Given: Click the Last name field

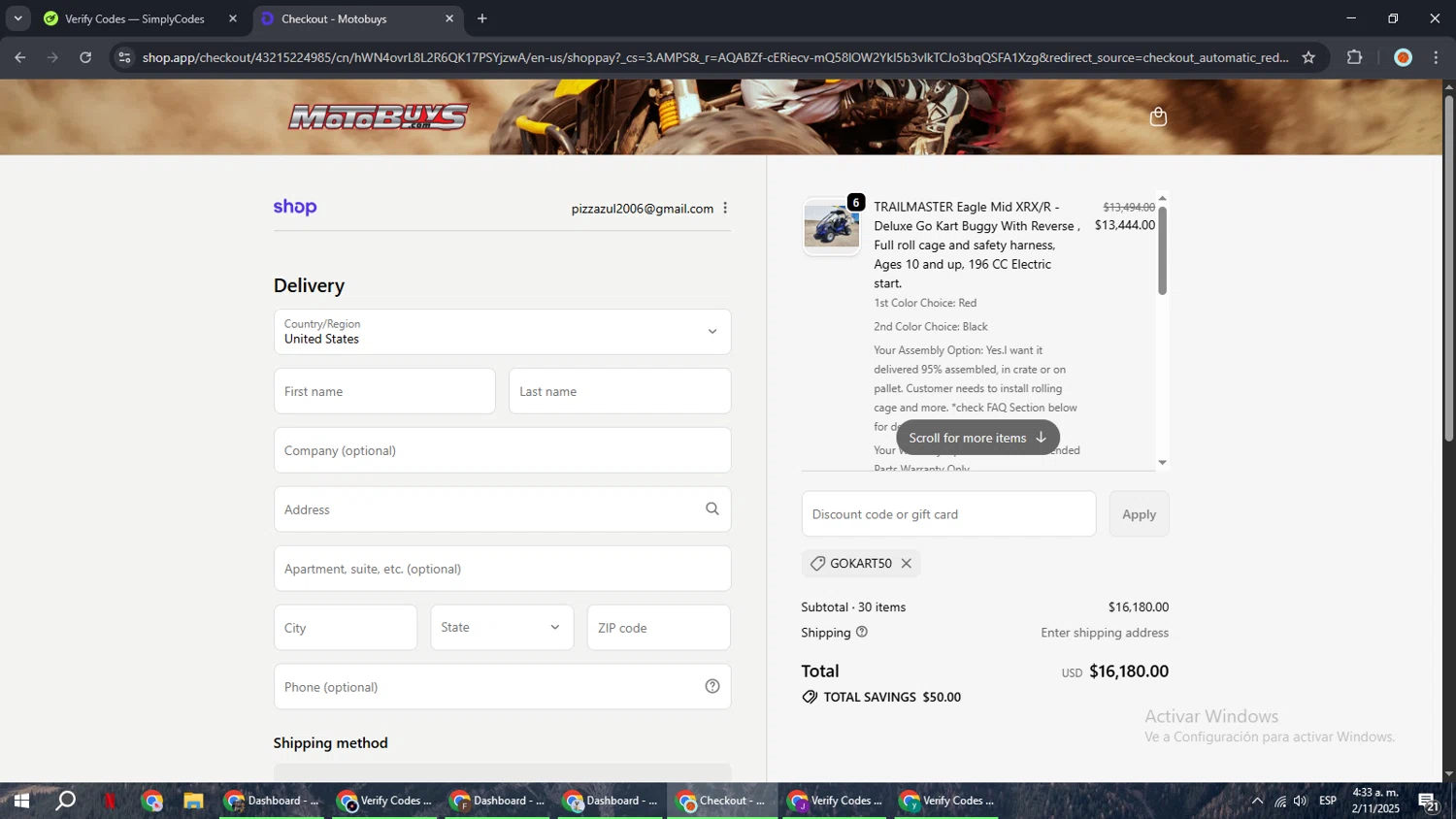Looking at the screenshot, I should [619, 391].
